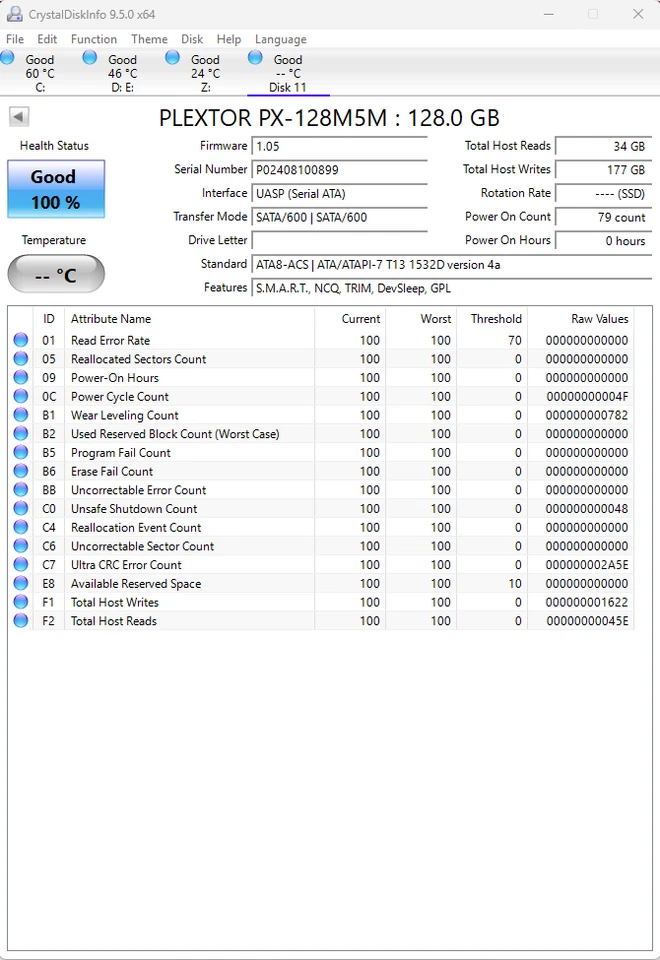Click Total Host Writes value 177 GB
The image size is (660, 960).
tap(603, 170)
